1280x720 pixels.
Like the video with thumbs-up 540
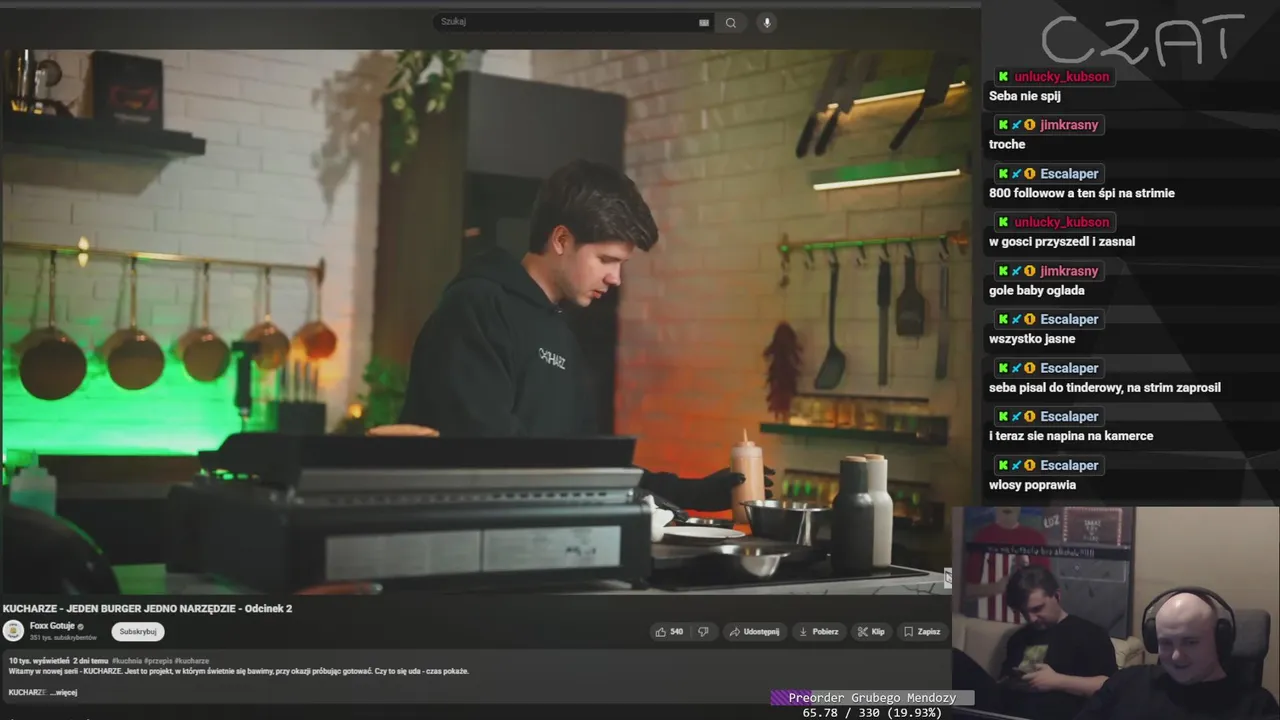tap(670, 632)
